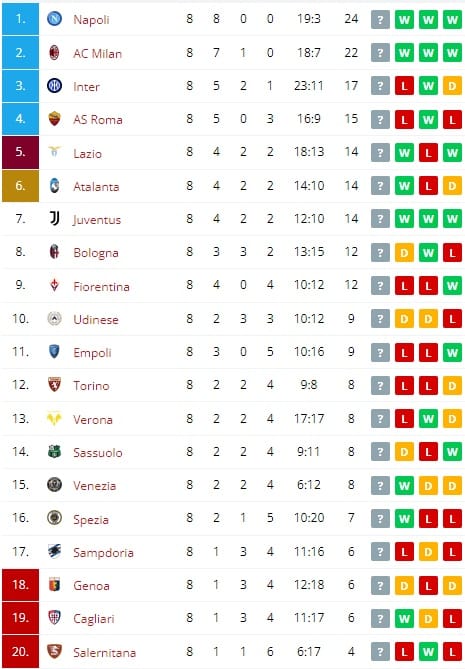Click the blue rank 1 position box
465x669 pixels.
(20, 19)
